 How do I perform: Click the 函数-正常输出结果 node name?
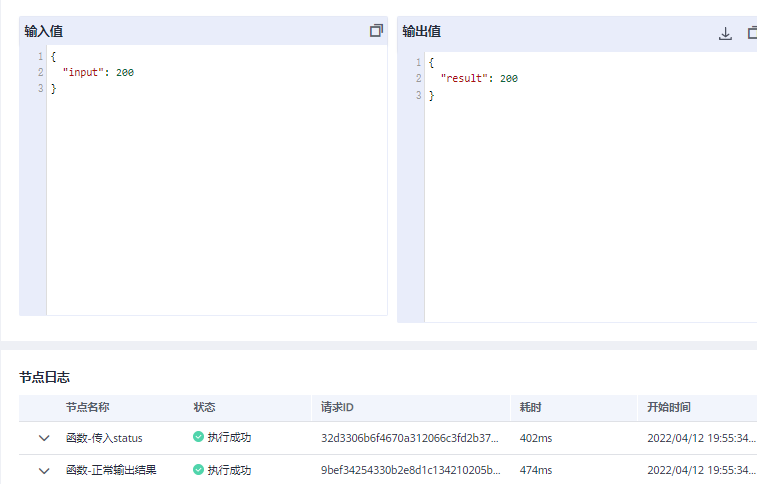pyautogui.click(x=111, y=470)
